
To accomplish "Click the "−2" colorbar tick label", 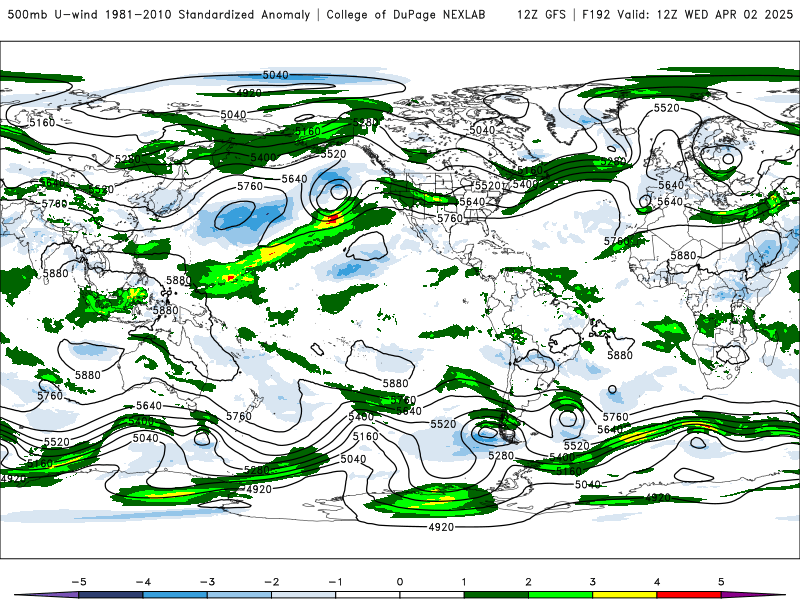I will [x=271, y=582].
